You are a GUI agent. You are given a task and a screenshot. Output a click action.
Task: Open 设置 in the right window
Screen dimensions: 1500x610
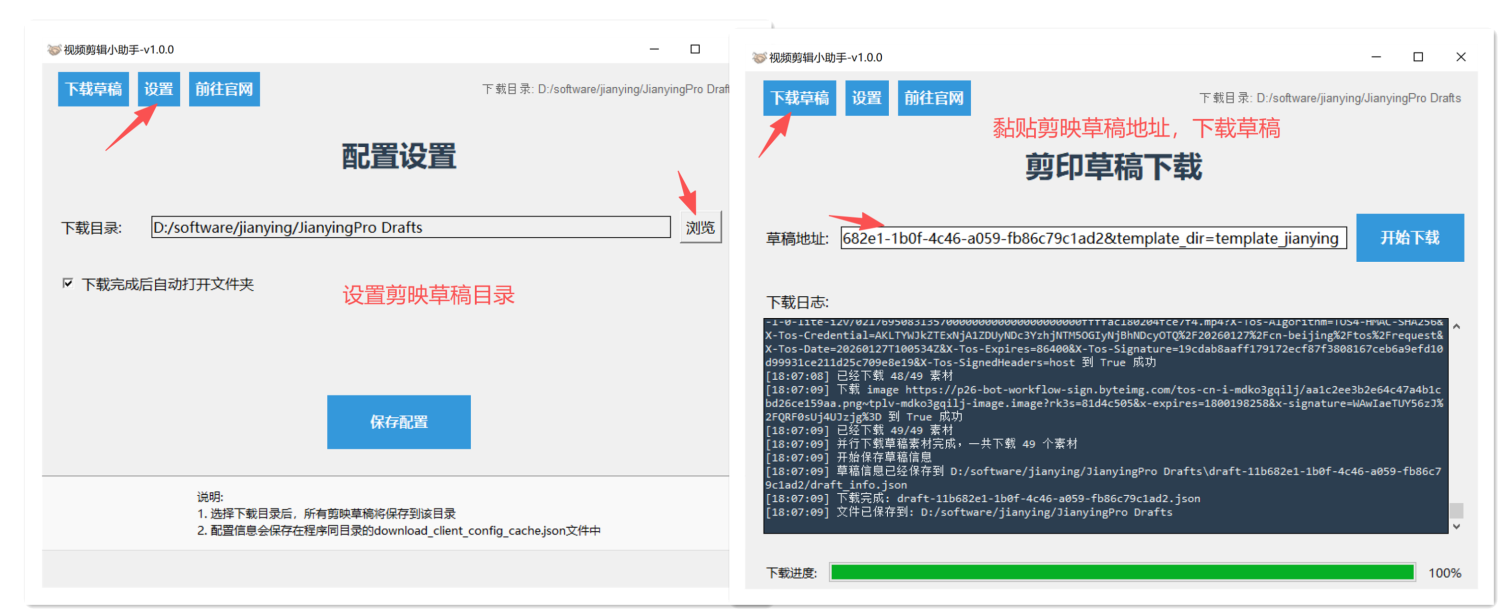pyautogui.click(x=866, y=98)
